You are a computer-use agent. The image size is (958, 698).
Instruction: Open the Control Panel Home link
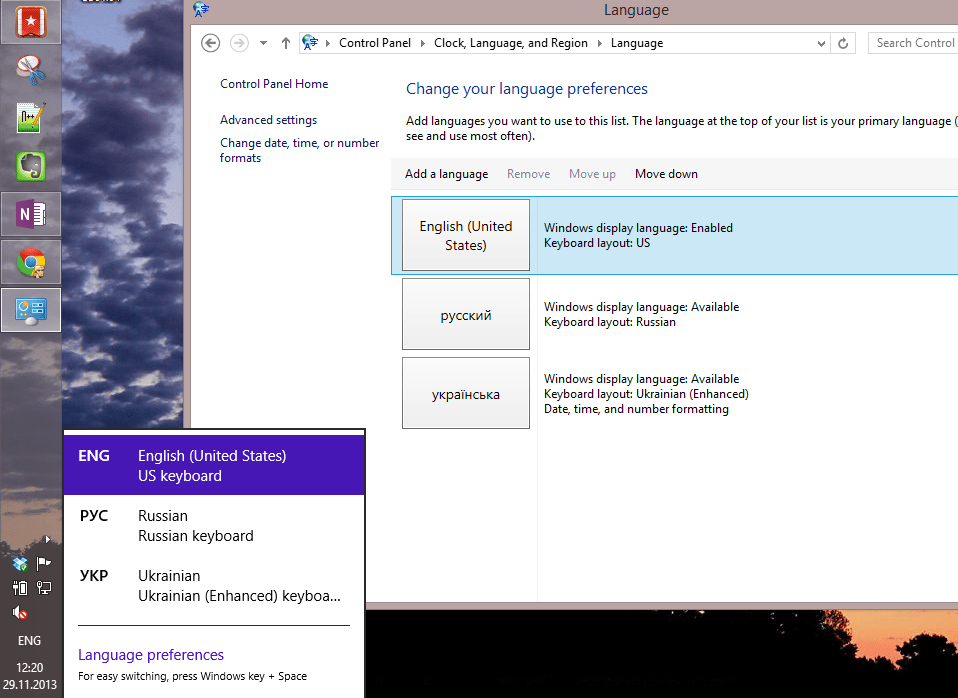274,84
